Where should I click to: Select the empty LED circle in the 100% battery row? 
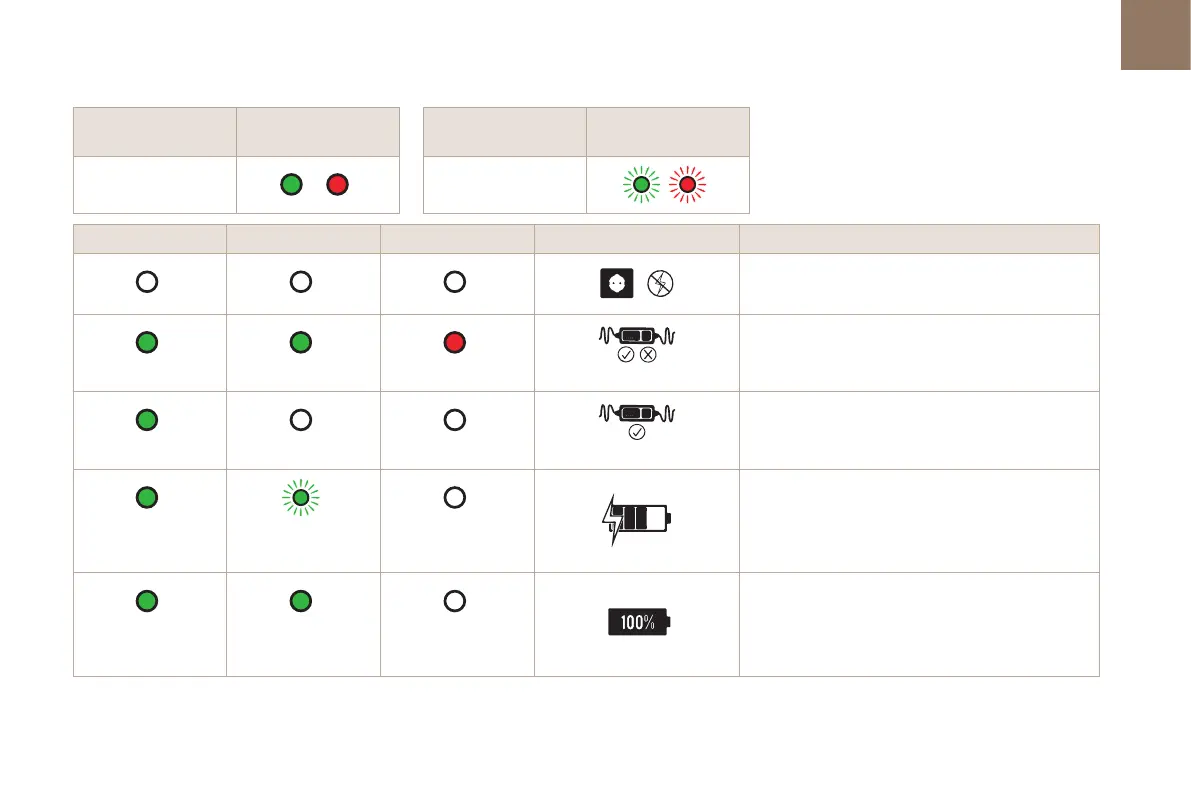[454, 601]
